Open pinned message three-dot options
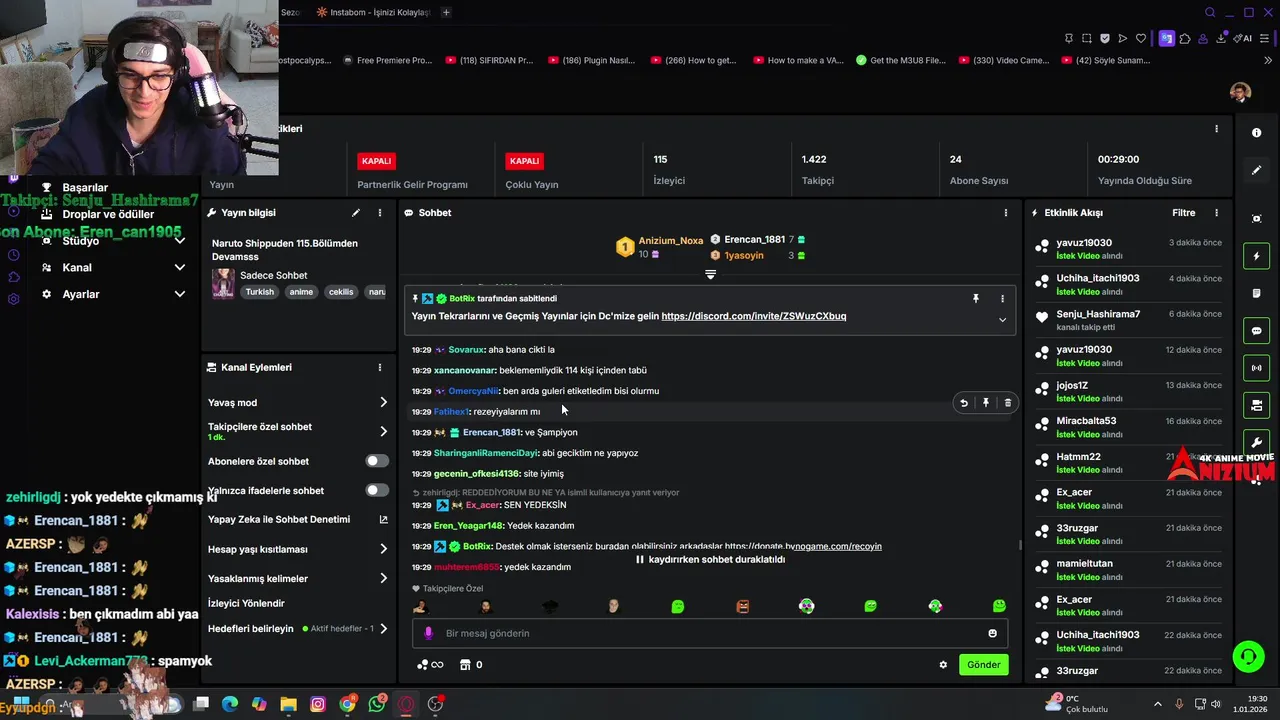 click(x=1002, y=298)
